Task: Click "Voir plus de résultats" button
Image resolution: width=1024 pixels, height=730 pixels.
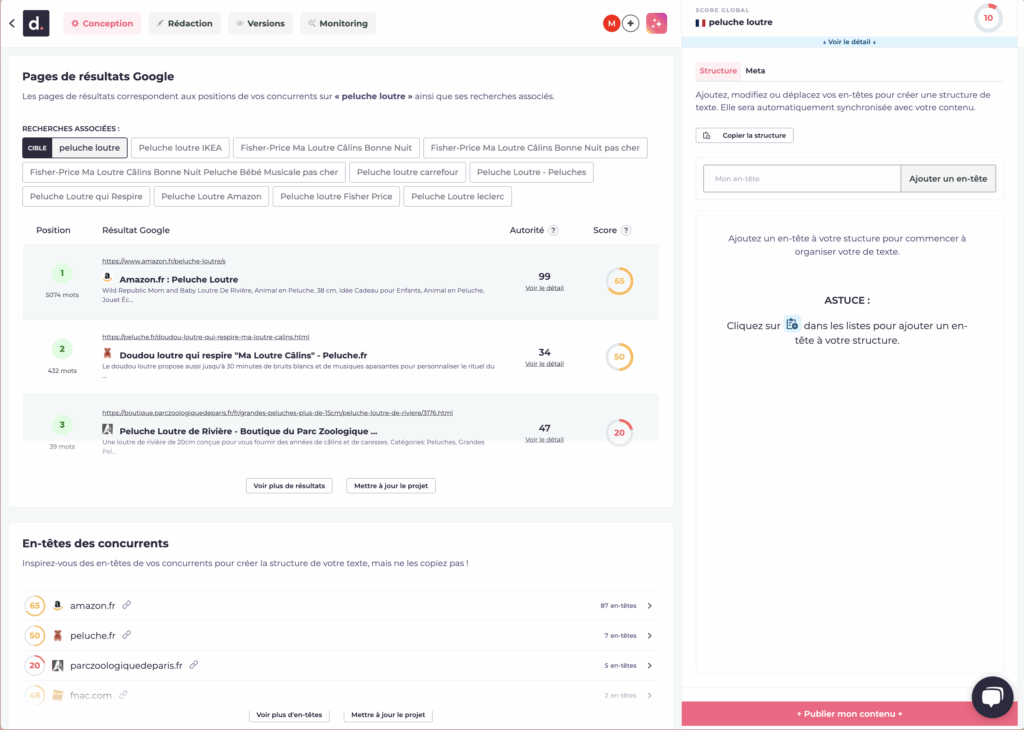Action: coord(289,486)
